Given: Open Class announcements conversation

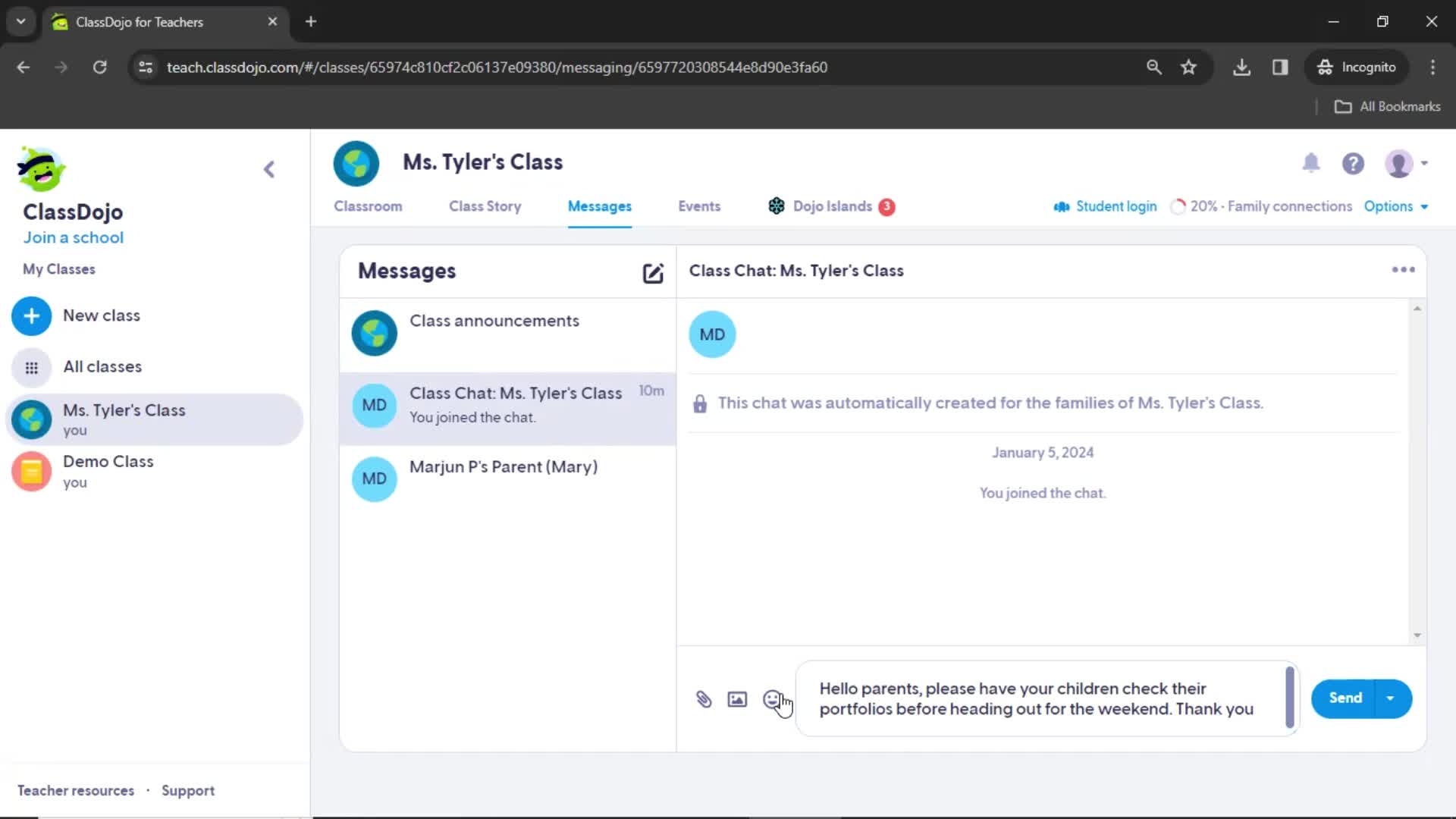Looking at the screenshot, I should tap(507, 334).
